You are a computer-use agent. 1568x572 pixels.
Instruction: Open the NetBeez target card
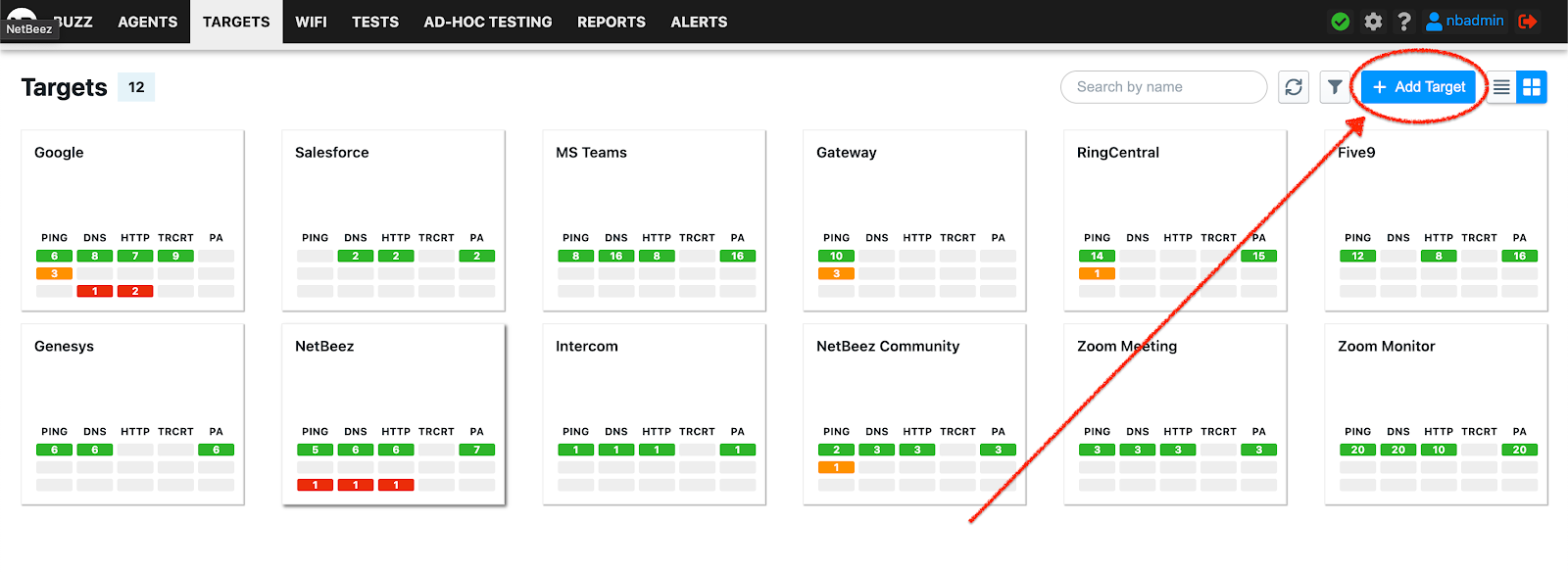393,414
